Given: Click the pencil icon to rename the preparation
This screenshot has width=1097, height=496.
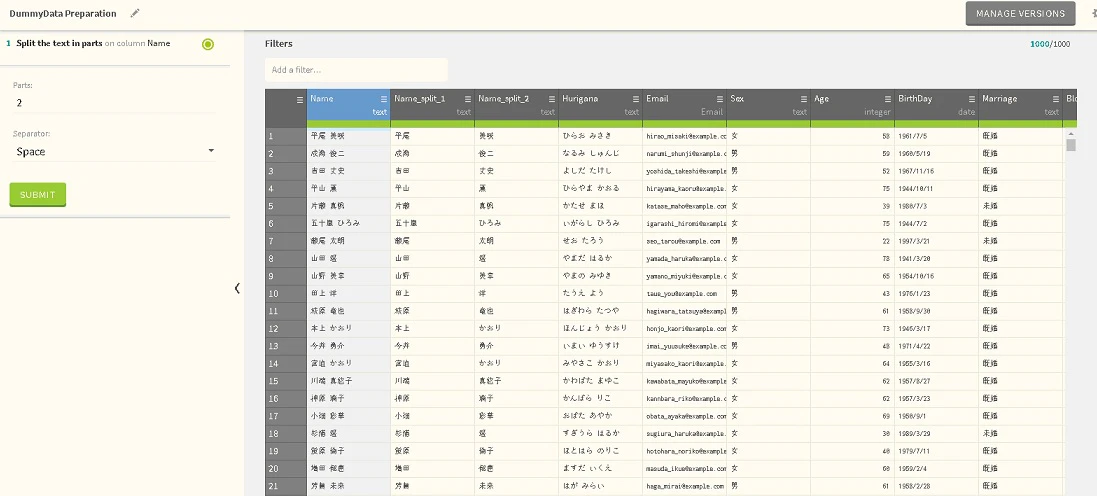Looking at the screenshot, I should [x=135, y=13].
